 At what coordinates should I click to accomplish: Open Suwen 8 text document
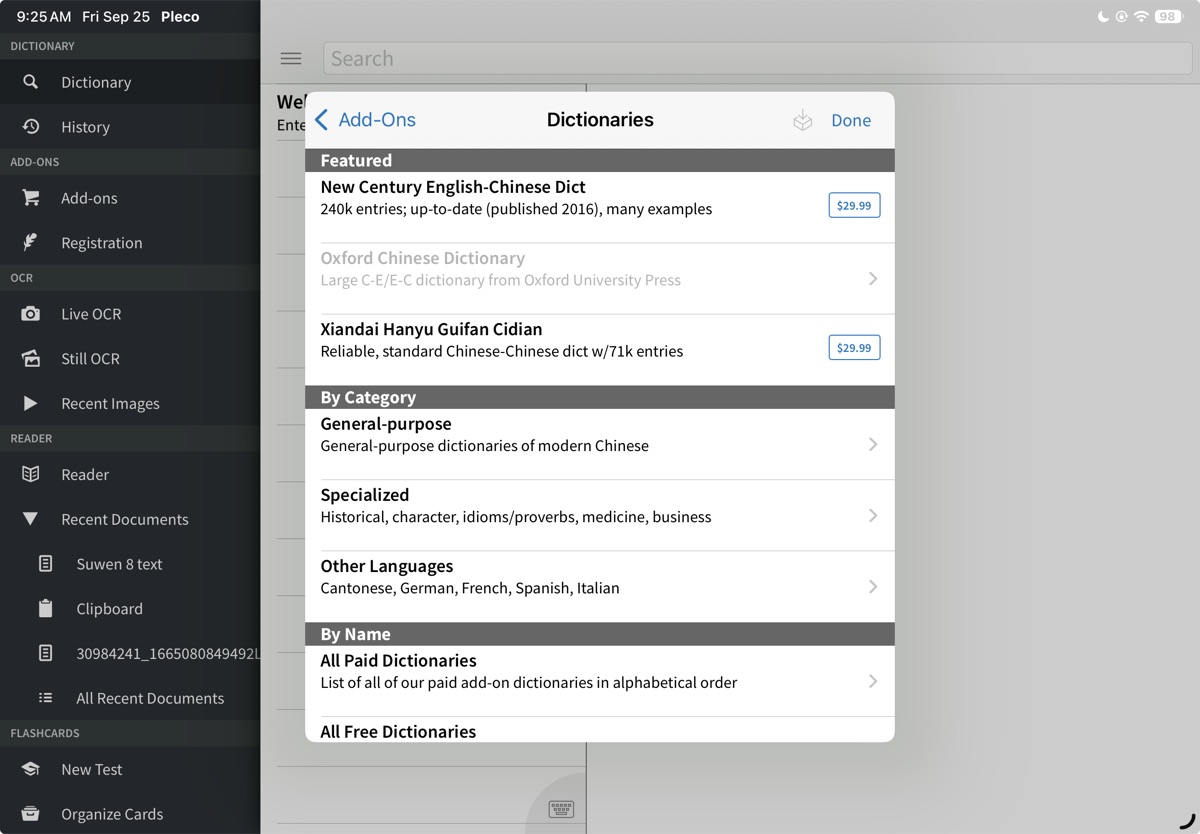(130, 564)
